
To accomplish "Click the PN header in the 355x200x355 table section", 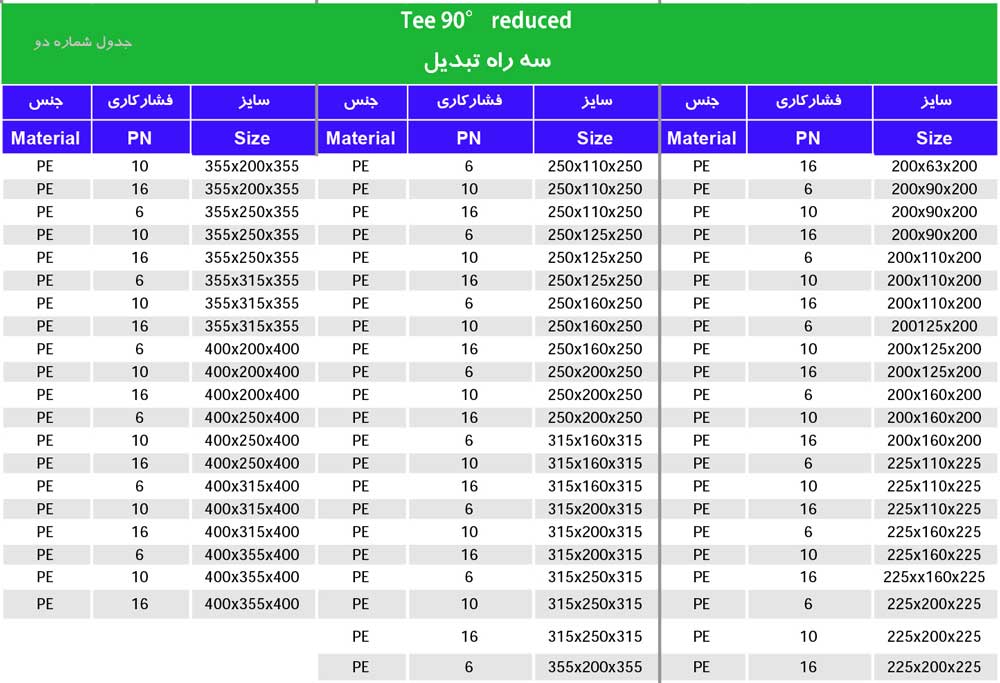I will pos(139,138).
